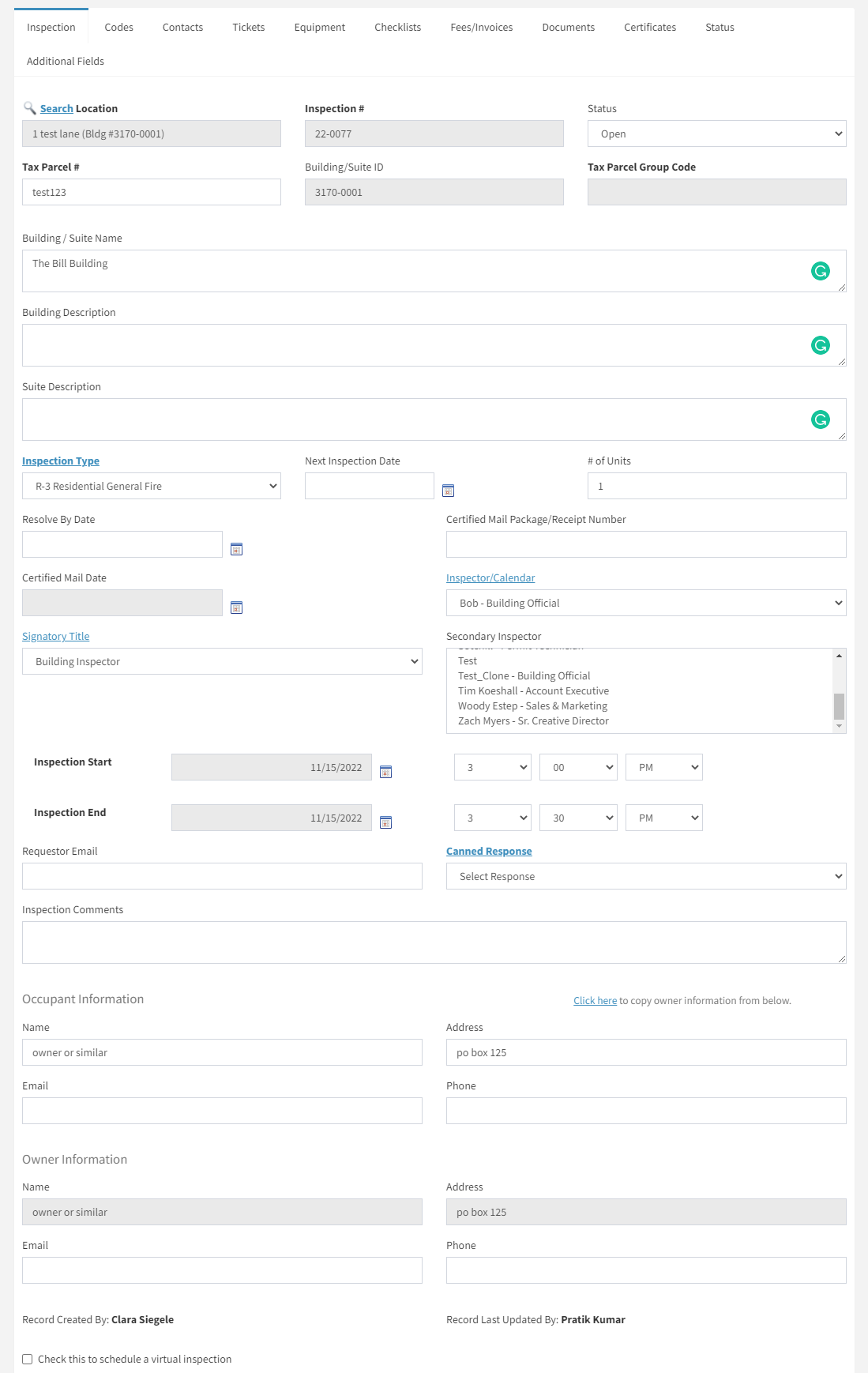Click the Owner Phone input field

646,1270
